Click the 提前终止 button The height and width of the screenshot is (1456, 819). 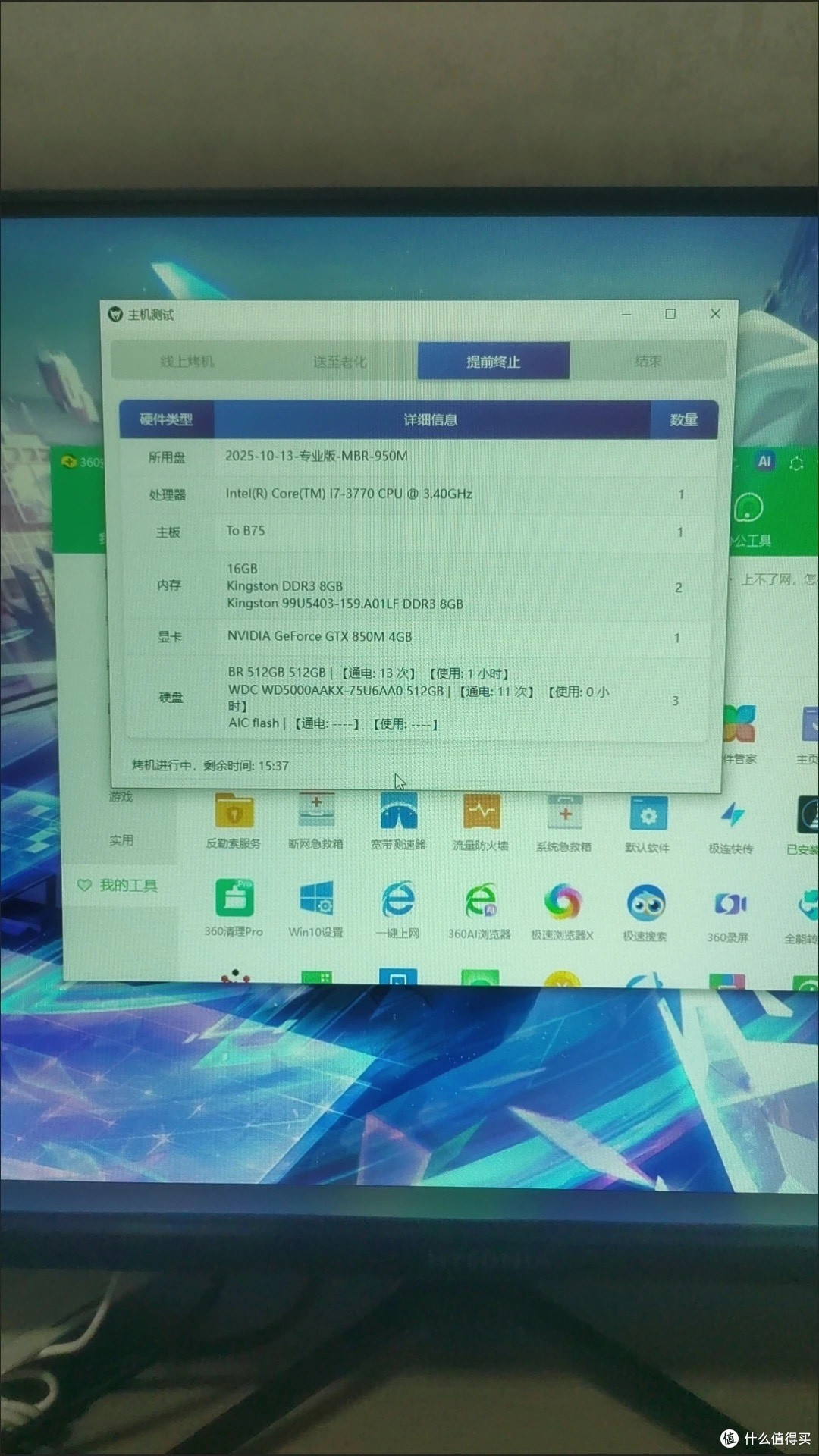tap(493, 361)
